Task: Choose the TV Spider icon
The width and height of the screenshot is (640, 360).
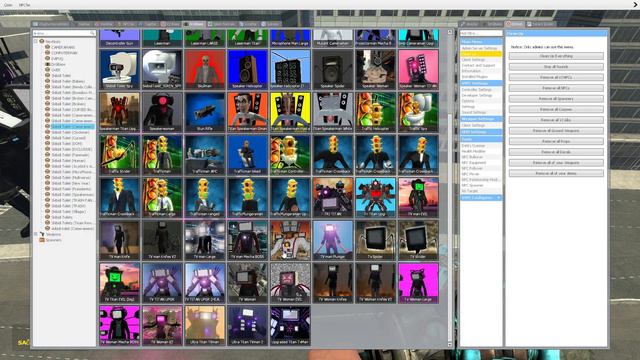Action: pyautogui.click(x=376, y=240)
